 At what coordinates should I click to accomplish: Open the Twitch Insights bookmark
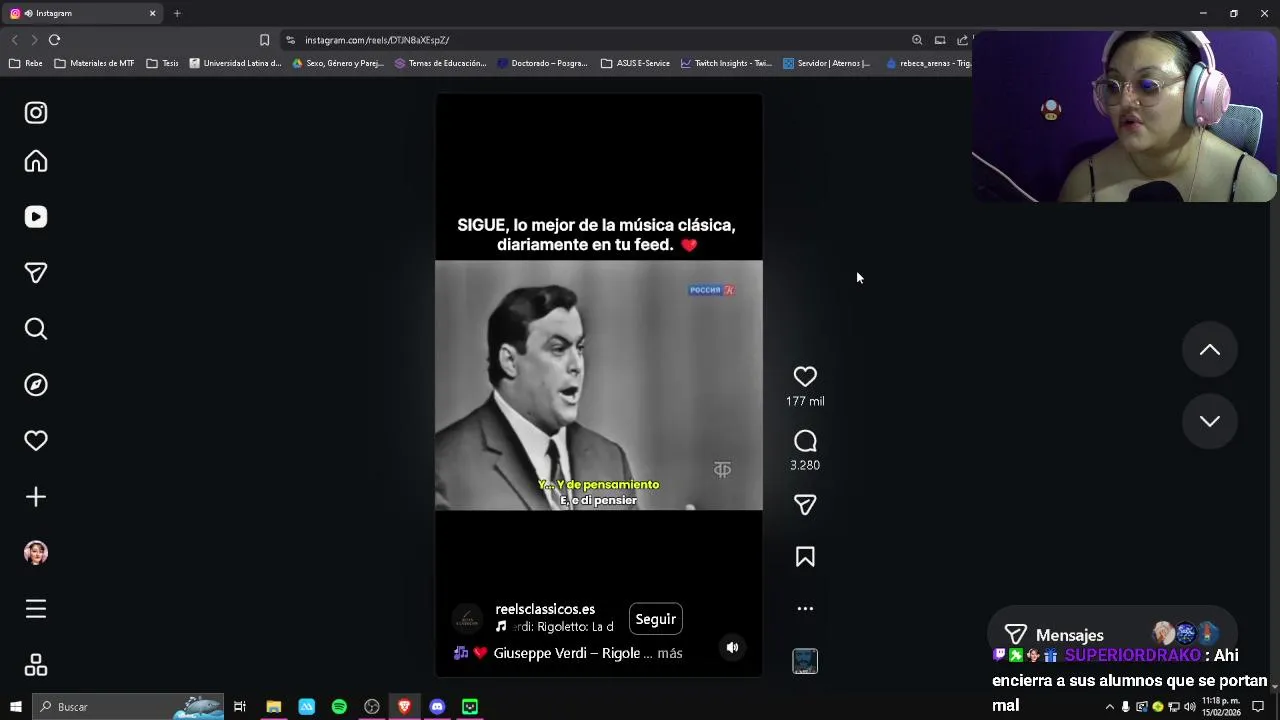[726, 63]
